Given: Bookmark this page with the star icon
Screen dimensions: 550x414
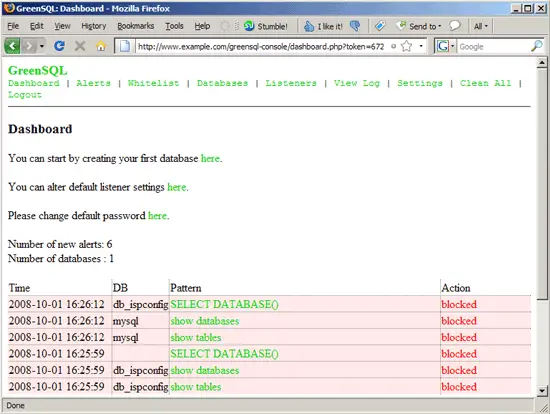Looking at the screenshot, I should pos(407,46).
